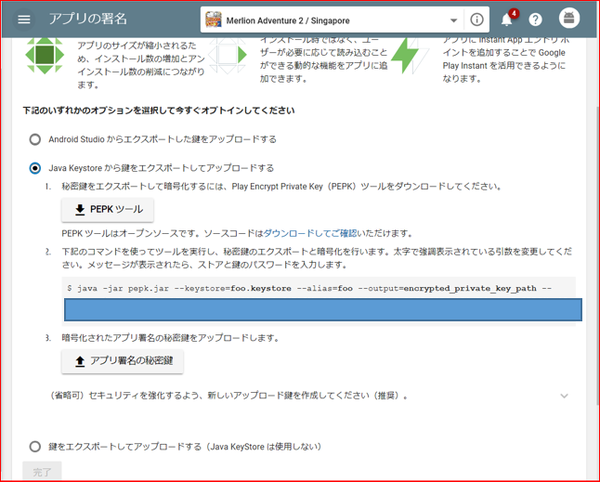
Task: Click the green lightning Instant App icon
Action: pyautogui.click(x=410, y=56)
